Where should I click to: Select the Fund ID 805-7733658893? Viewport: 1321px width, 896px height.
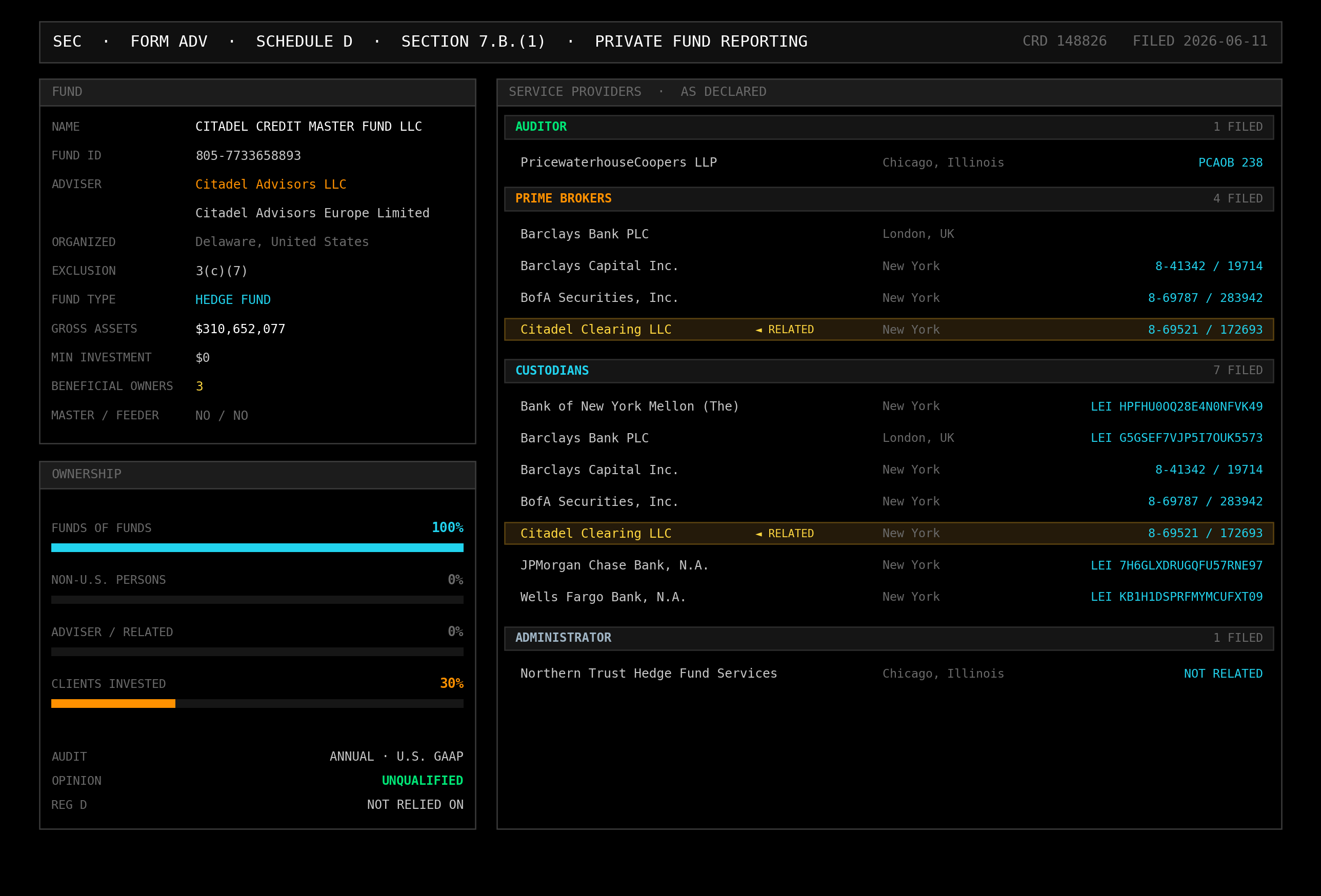[x=248, y=156]
